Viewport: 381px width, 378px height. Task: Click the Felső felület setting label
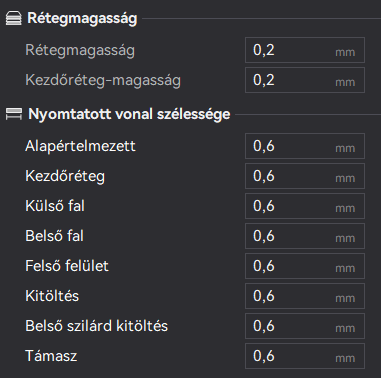pyautogui.click(x=67, y=266)
